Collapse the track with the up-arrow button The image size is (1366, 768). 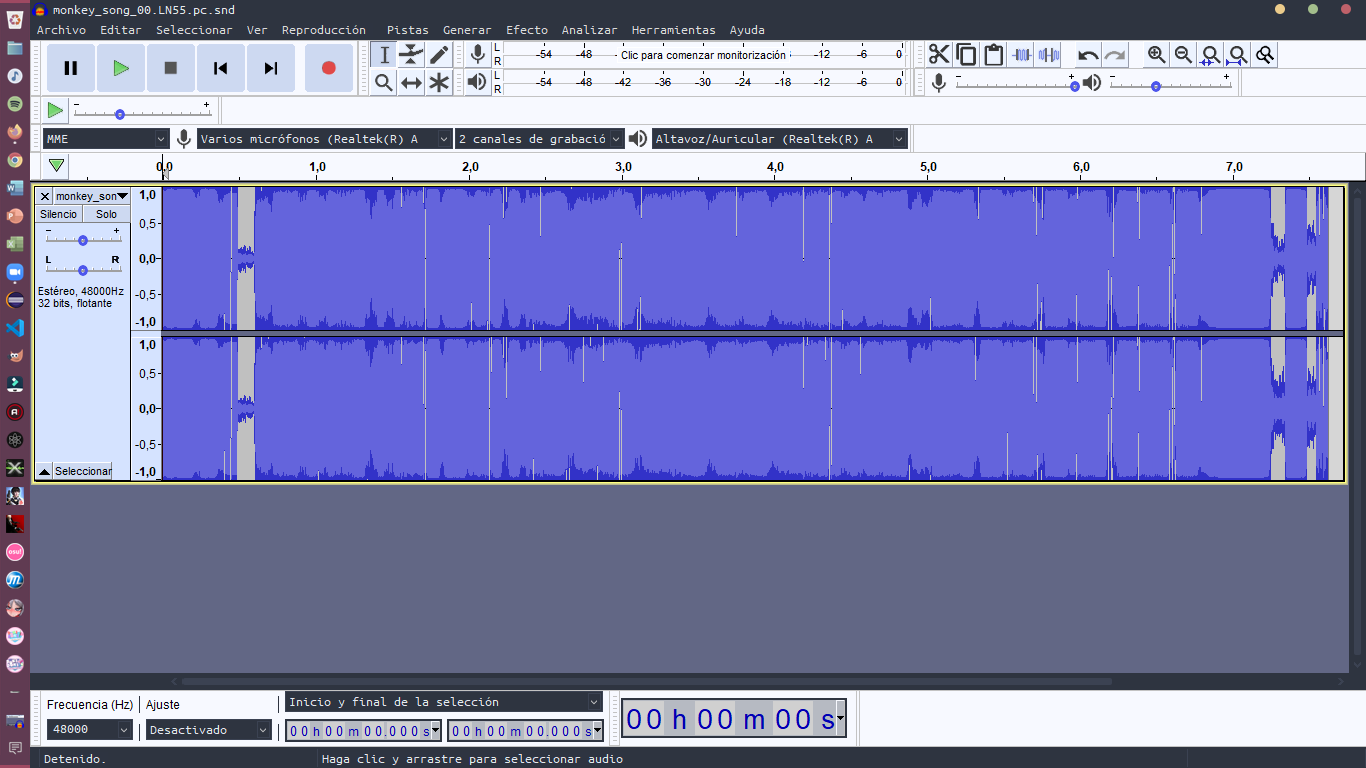click(44, 471)
